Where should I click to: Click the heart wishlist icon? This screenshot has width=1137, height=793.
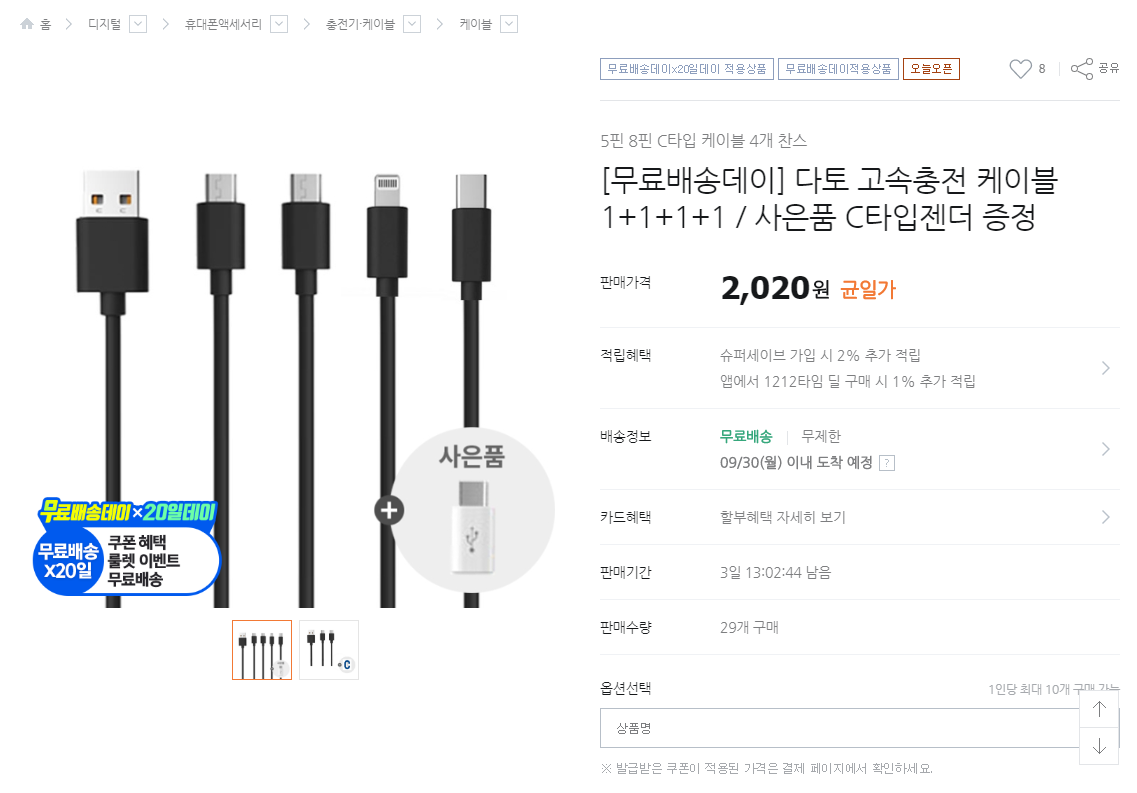coord(1020,69)
